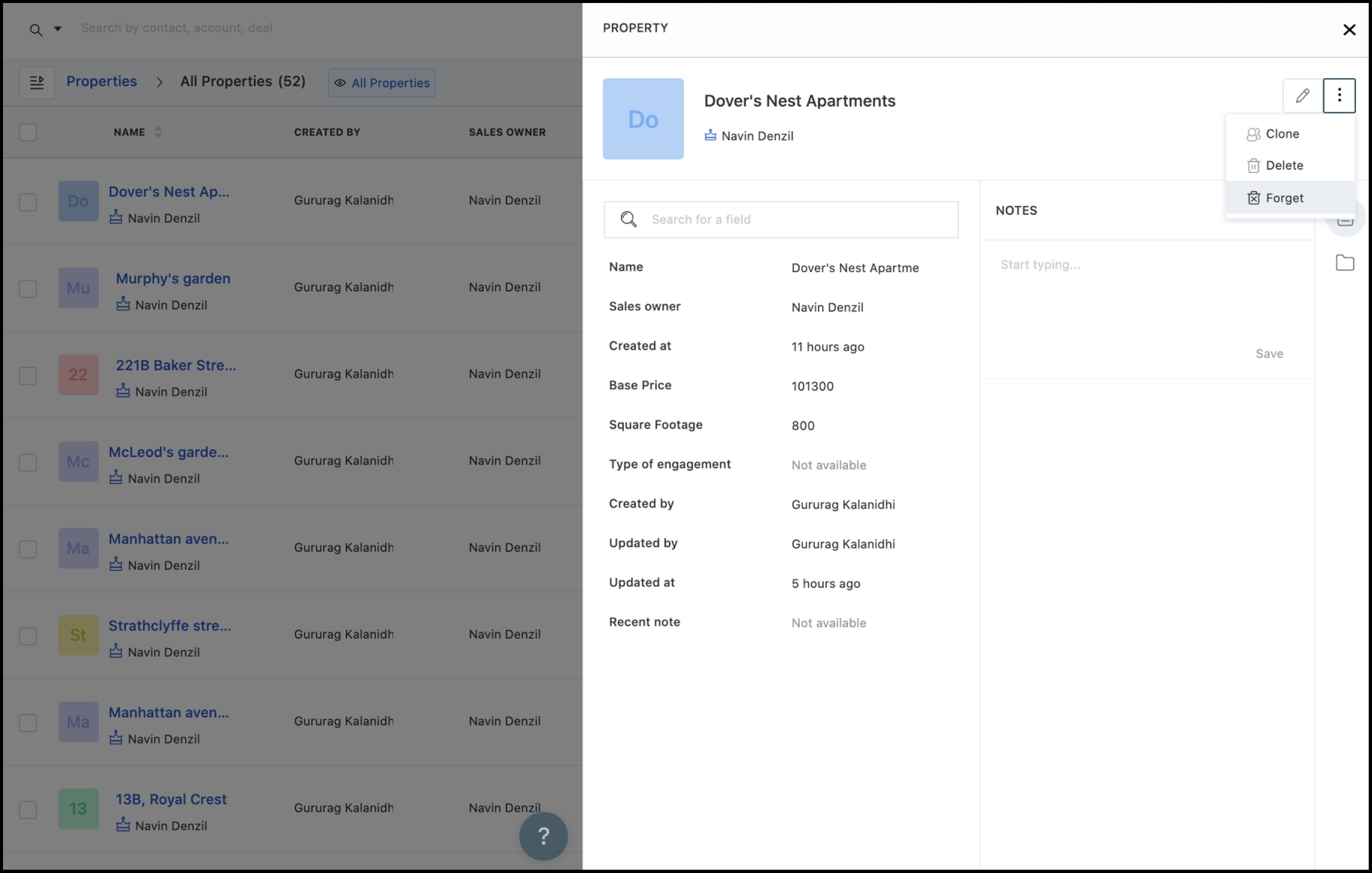Select the 13B, Royal Crest checkbox
This screenshot has height=873, width=1372.
pos(28,809)
